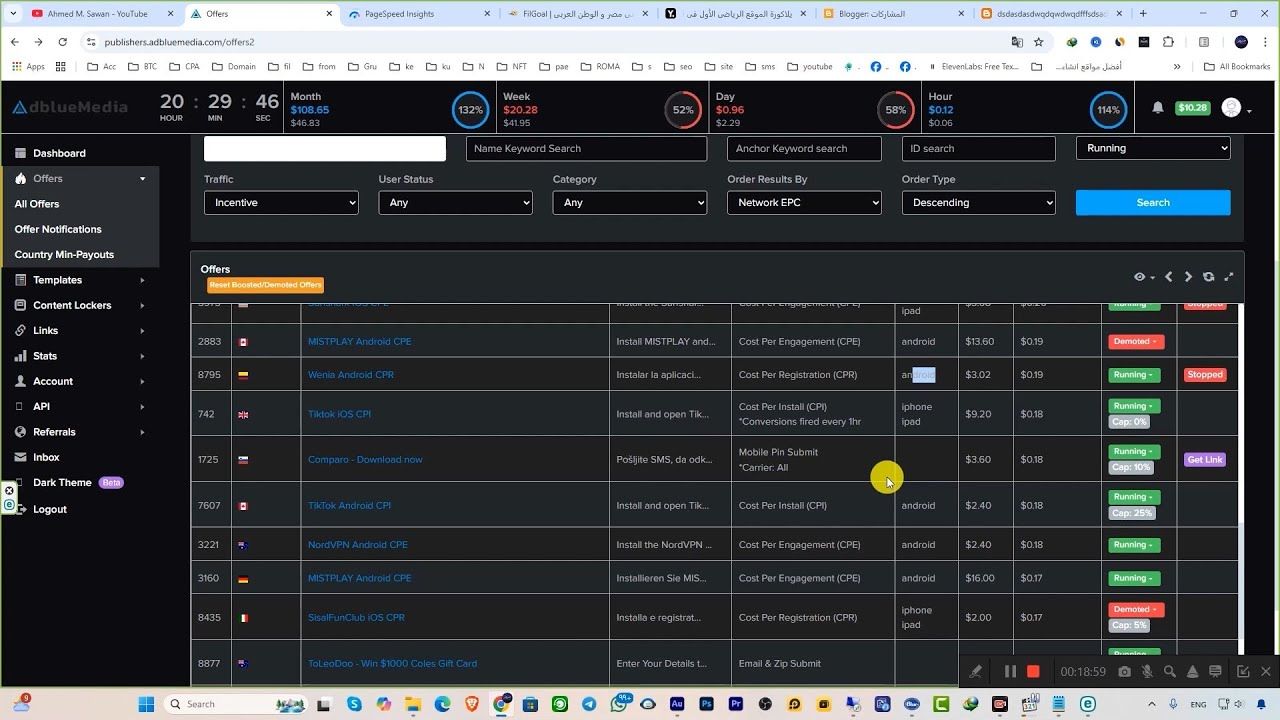Click the Month 132% progress circle

point(470,110)
